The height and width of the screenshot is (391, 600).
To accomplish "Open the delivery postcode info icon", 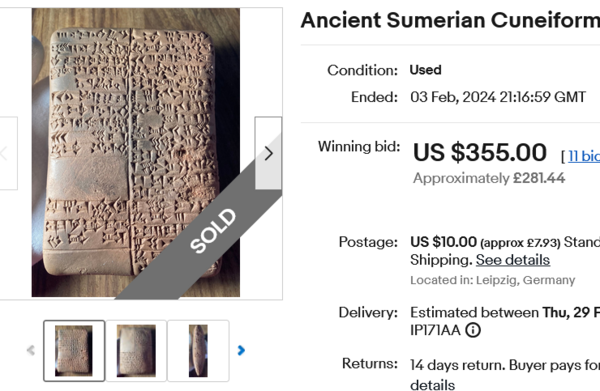I will point(473,330).
